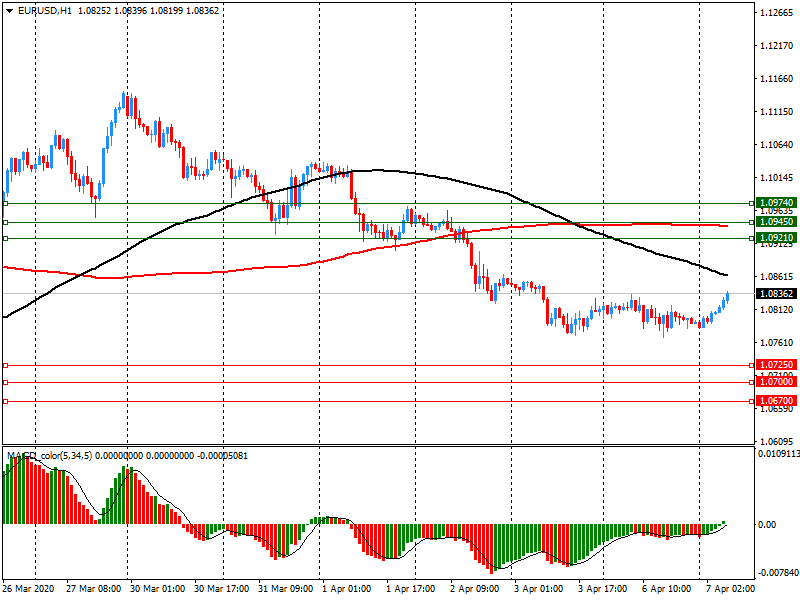The width and height of the screenshot is (800, 600).
Task: Click the 1.12665 price scale value
Action: (x=777, y=13)
